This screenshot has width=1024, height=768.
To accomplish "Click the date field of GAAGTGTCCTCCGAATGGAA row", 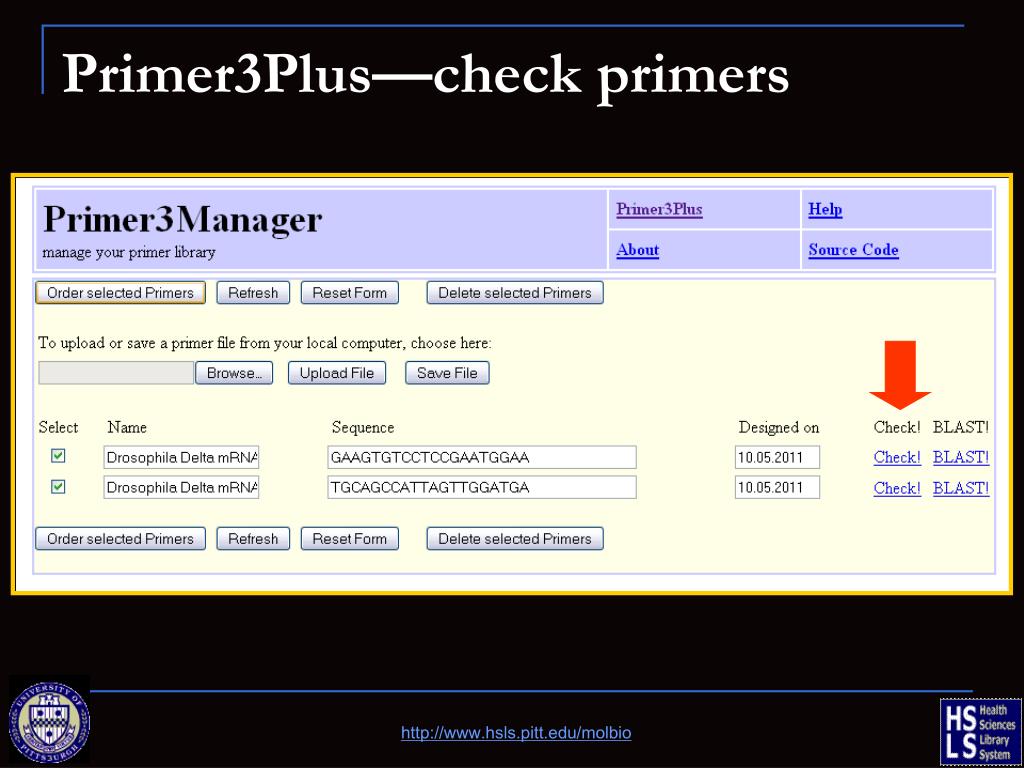I will (777, 457).
